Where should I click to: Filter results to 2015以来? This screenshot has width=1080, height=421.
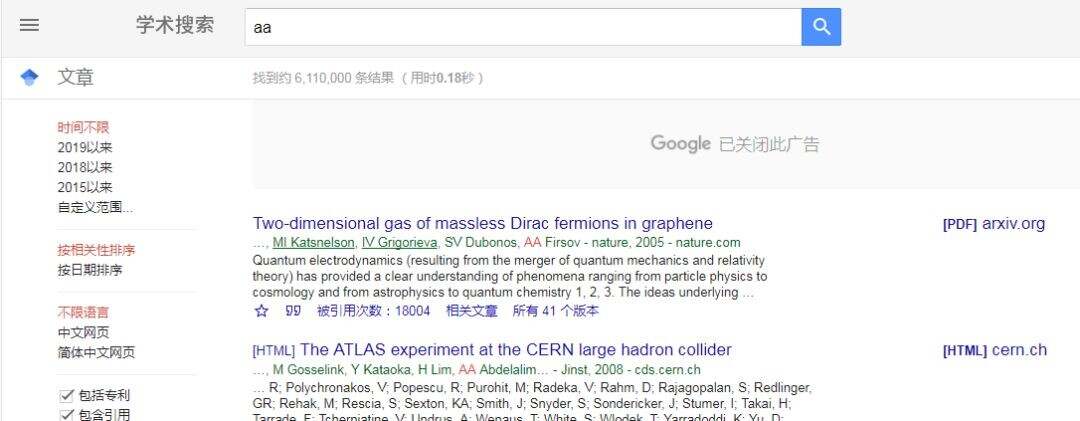pyautogui.click(x=85, y=187)
